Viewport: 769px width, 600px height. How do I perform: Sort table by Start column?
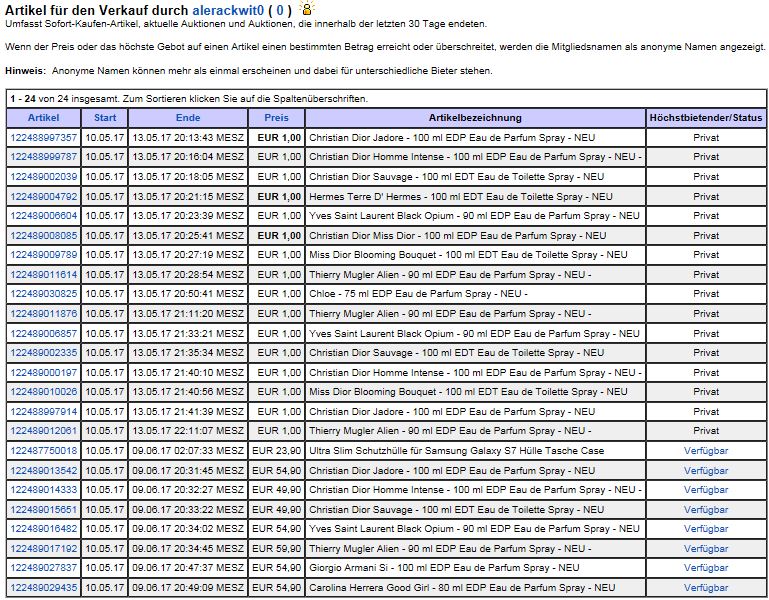point(105,118)
